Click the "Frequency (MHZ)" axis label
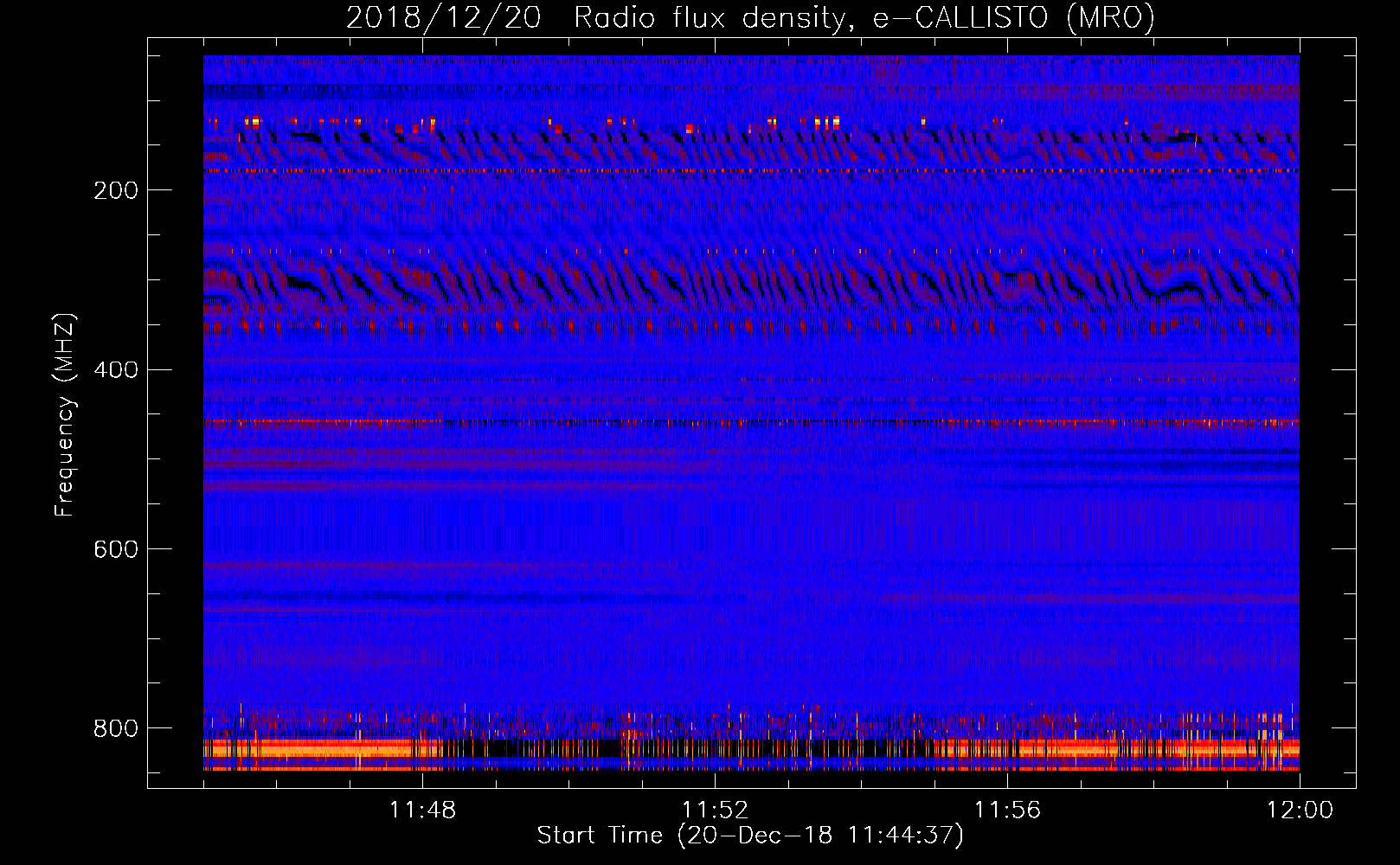Viewport: 1400px width, 865px height. tap(65, 414)
